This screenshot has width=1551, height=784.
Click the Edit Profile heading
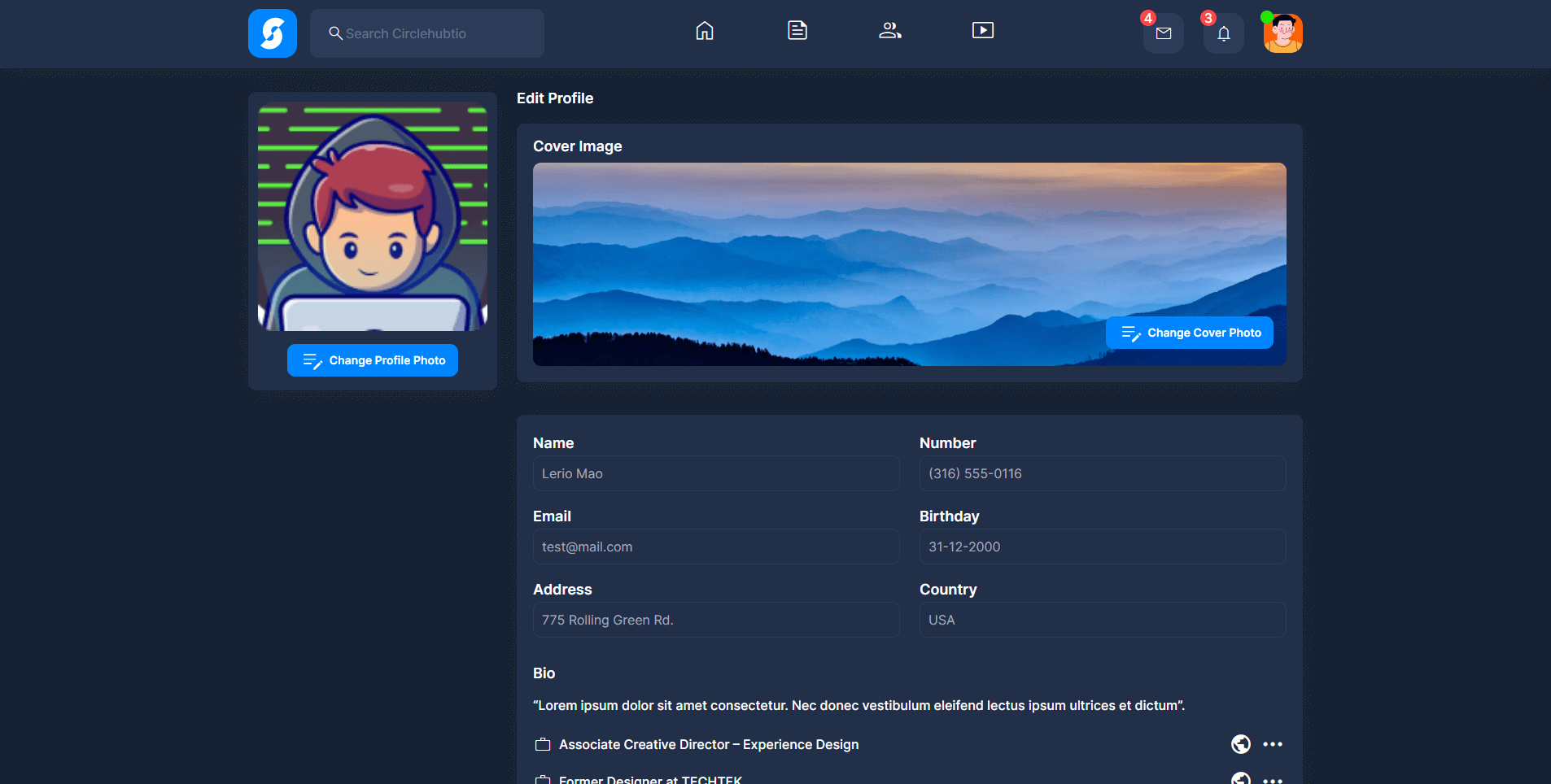555,98
